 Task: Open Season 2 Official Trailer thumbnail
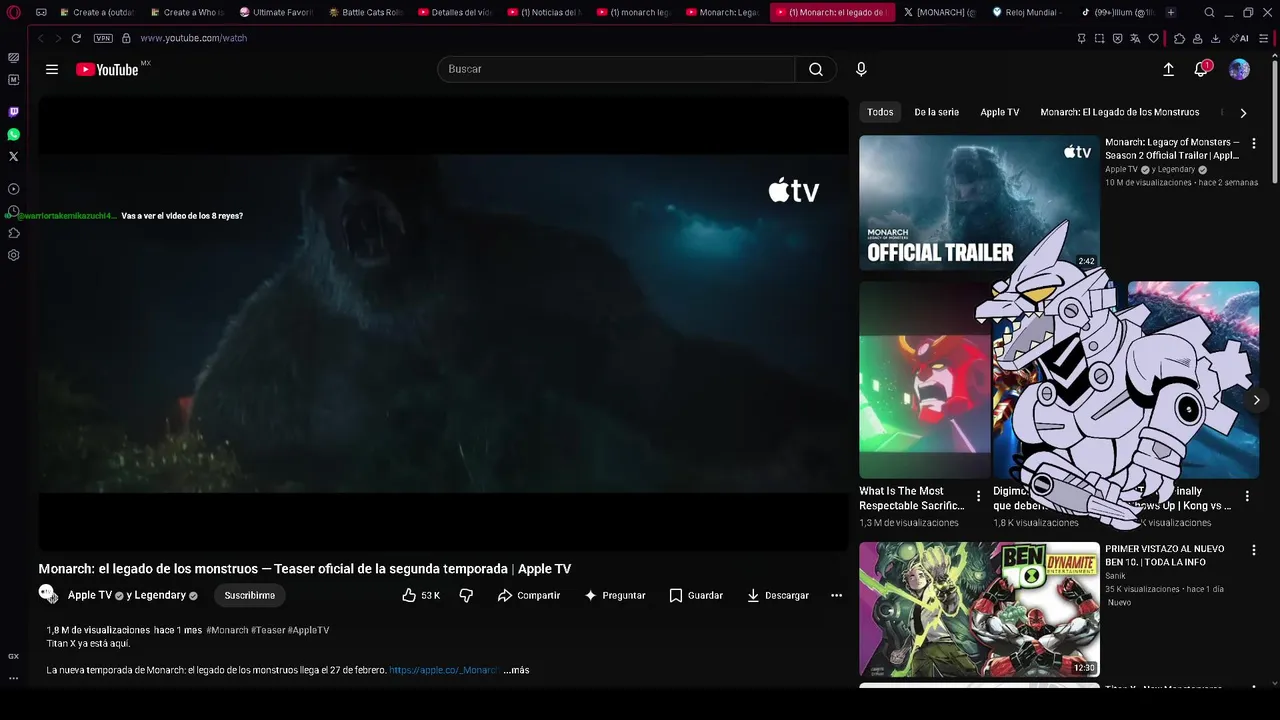(x=979, y=202)
